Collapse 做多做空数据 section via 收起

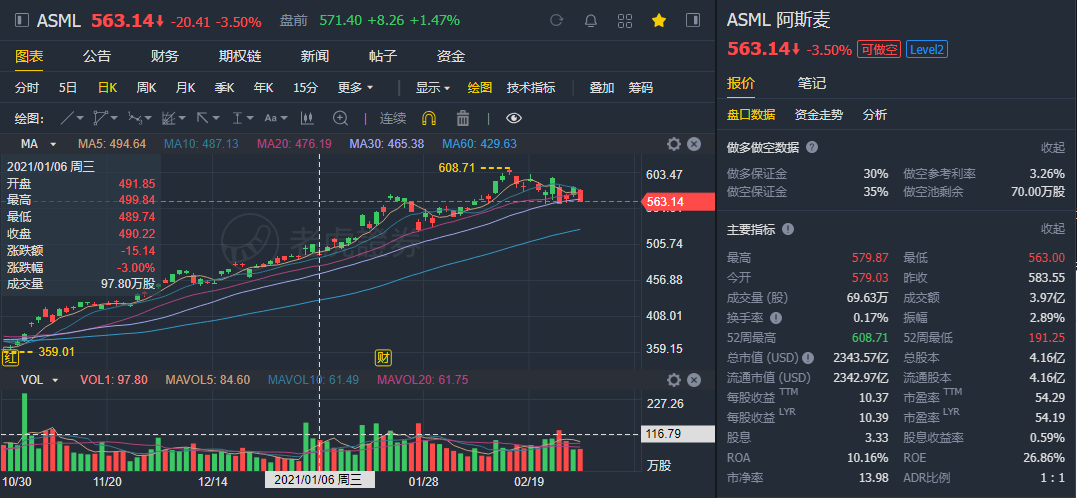point(1053,147)
